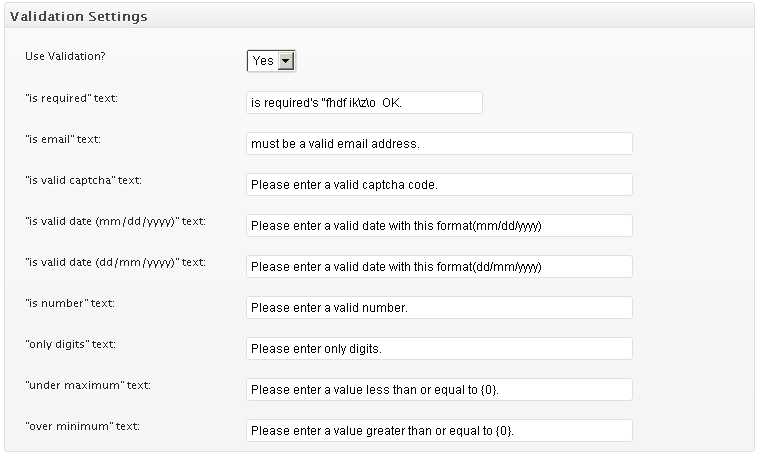Click the "greater than or equal to" field
The height and width of the screenshot is (454, 758).
439,431
